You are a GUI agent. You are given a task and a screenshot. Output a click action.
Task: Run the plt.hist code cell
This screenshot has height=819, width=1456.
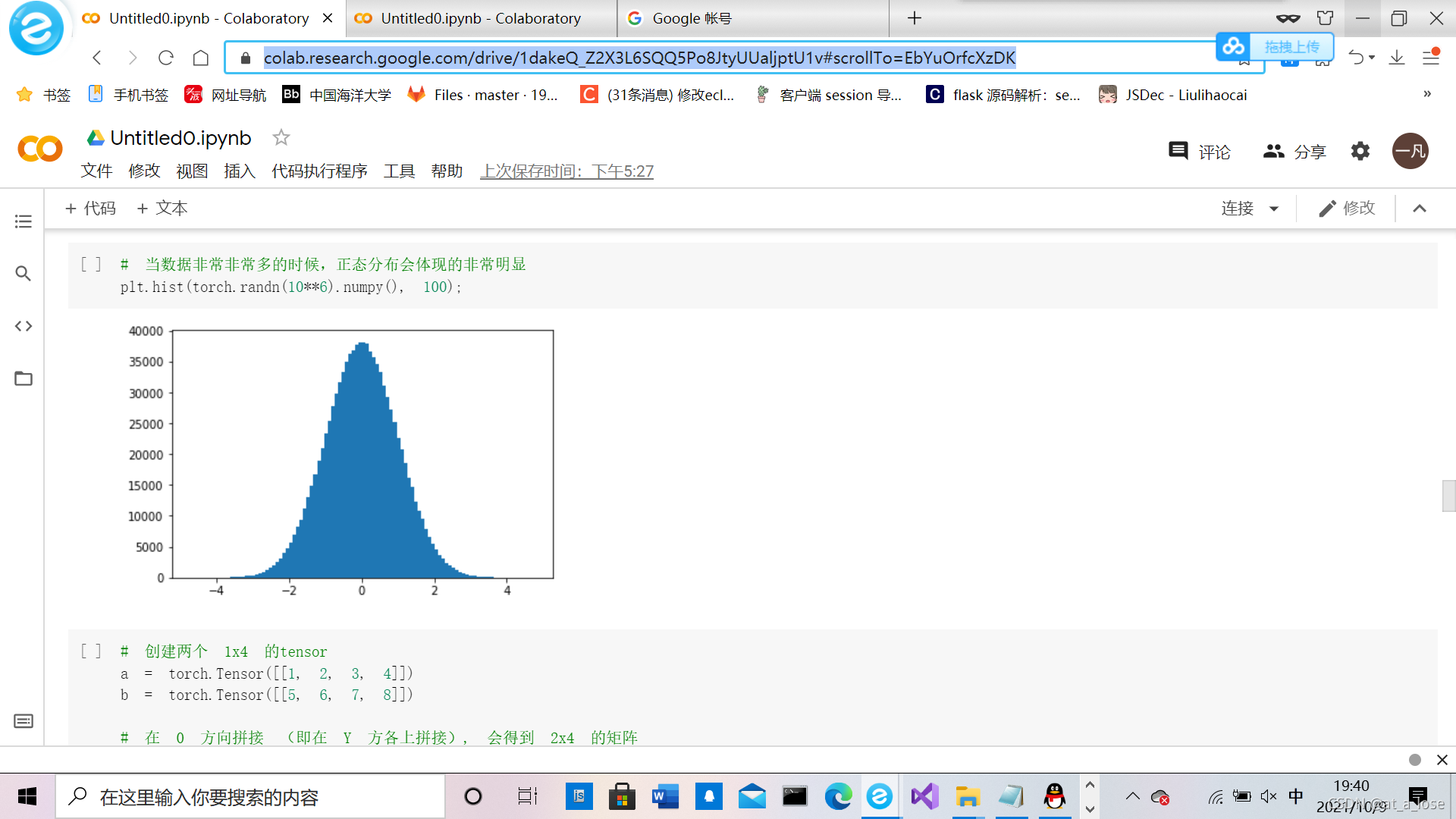coord(91,265)
